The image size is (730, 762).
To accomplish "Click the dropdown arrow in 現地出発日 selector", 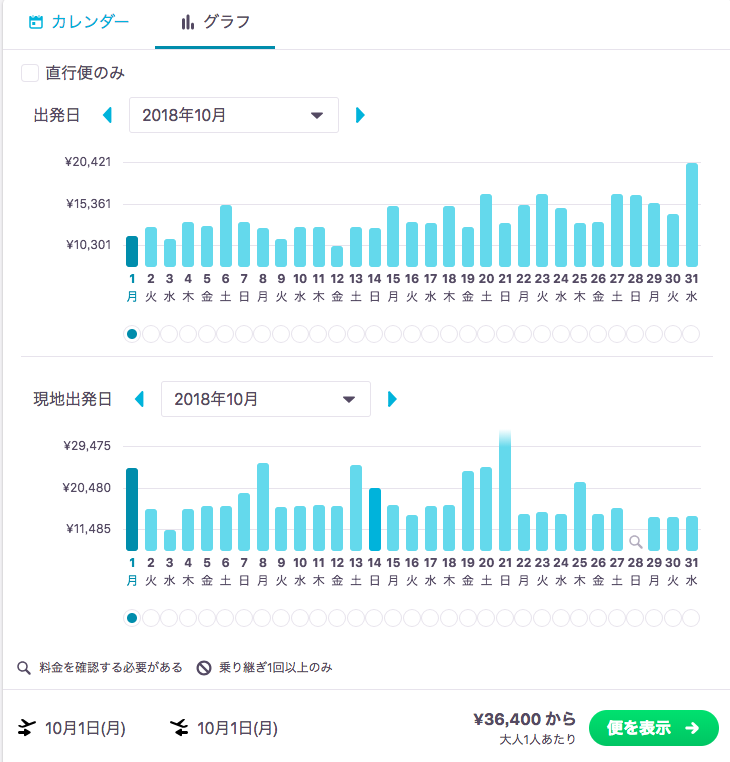I will (349, 399).
